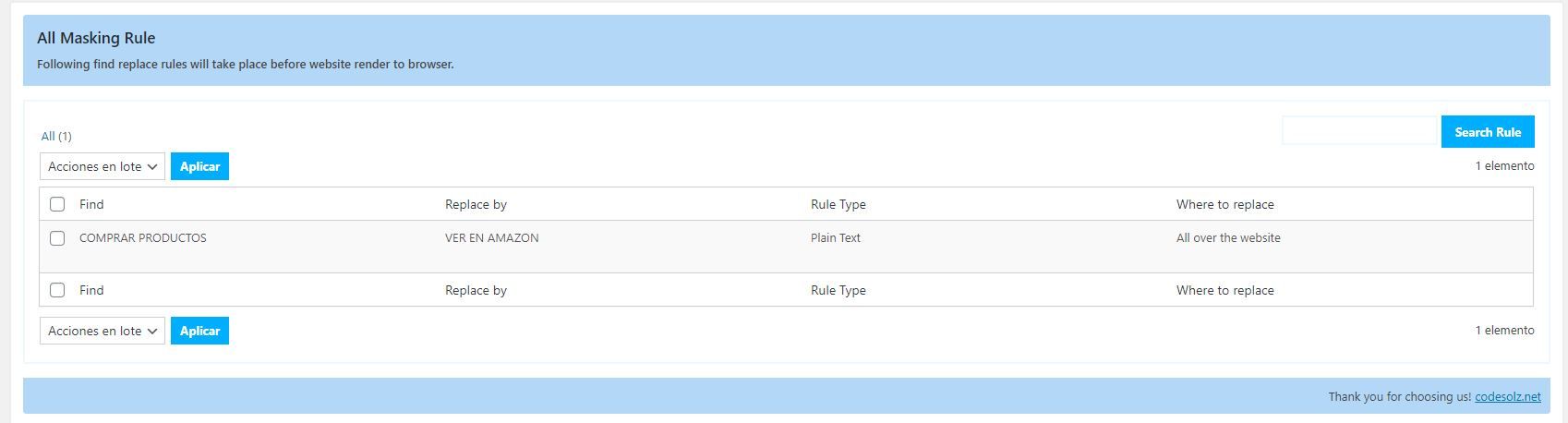Click the bottom Rule Type column header
The image size is (1568, 423).
838,290
